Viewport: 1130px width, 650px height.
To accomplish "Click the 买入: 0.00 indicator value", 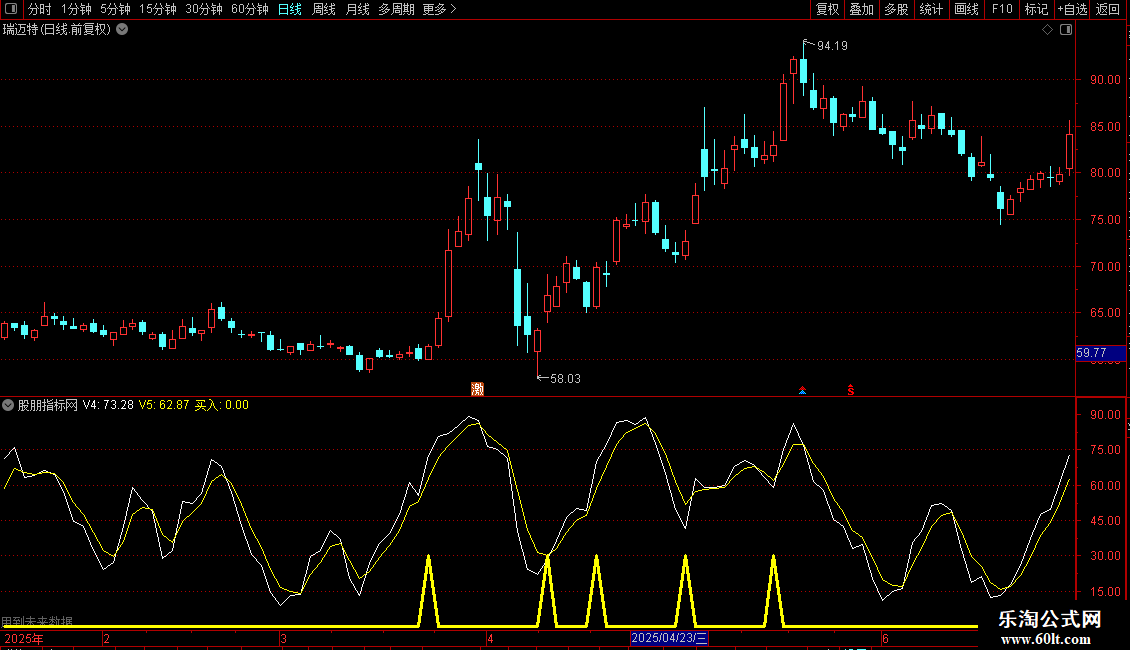I will point(222,405).
